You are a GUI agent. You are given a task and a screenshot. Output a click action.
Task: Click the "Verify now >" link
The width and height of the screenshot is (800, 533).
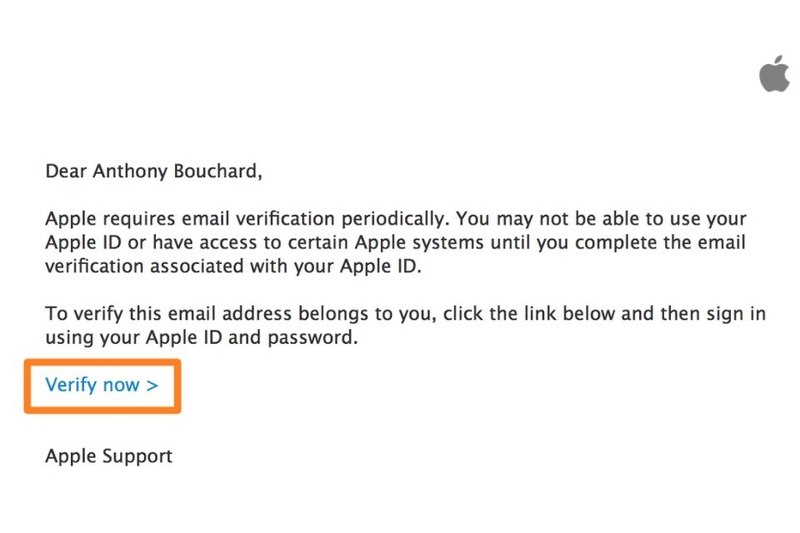click(x=101, y=384)
